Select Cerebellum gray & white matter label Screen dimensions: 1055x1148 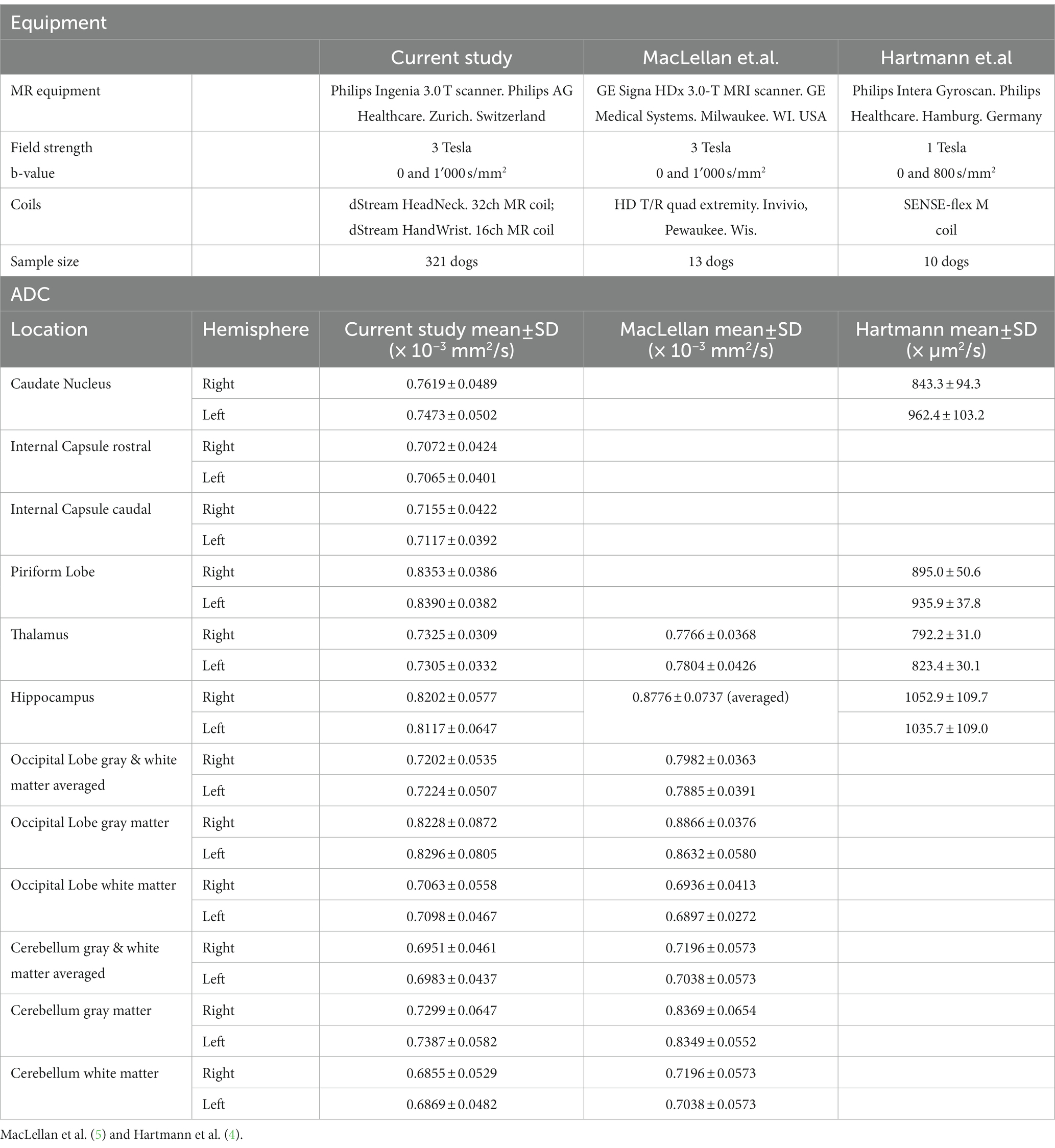click(84, 961)
